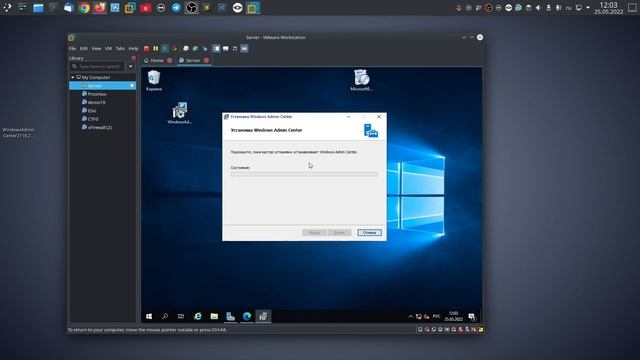Open the host application launcher icon

[x=7, y=7]
